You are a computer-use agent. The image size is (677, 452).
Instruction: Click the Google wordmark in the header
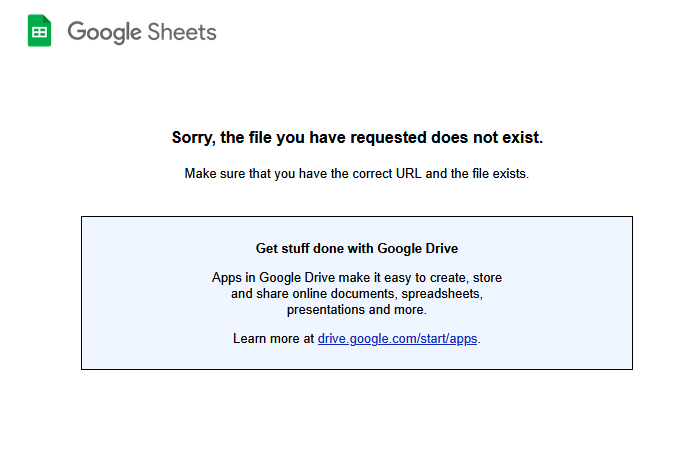click(x=104, y=32)
